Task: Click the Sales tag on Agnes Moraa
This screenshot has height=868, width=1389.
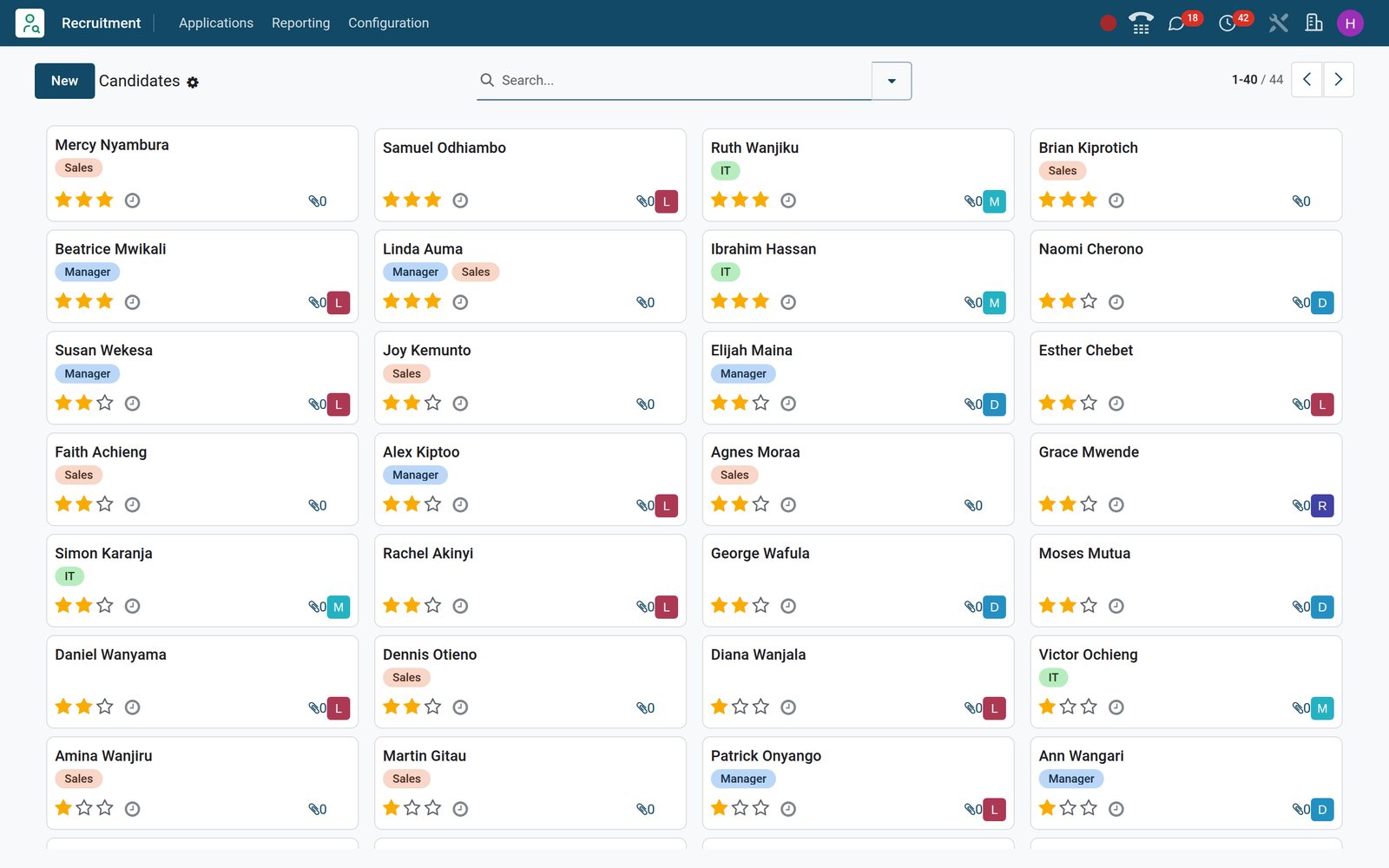Action: point(734,475)
